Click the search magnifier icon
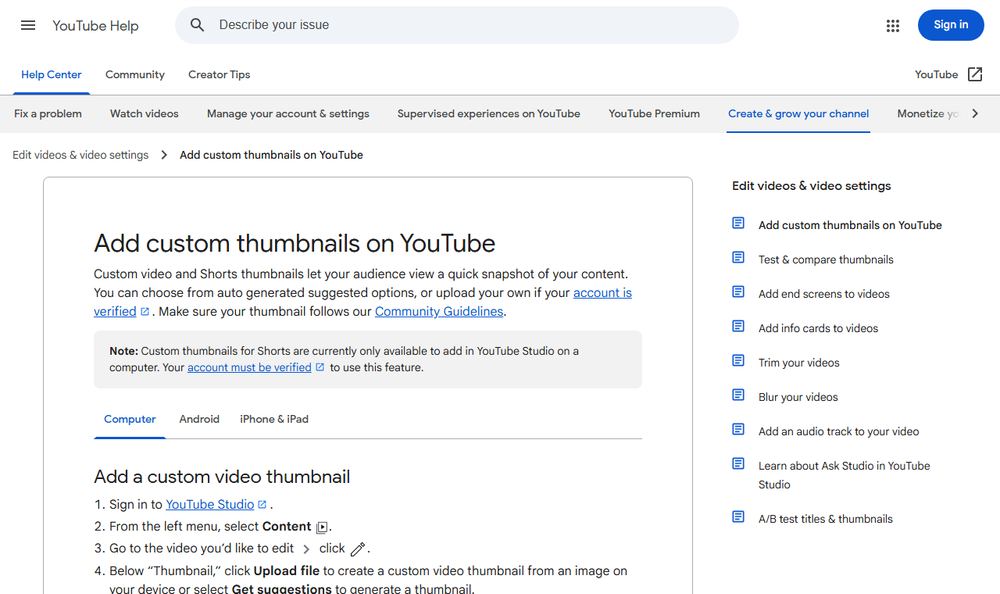The image size is (1000, 594). [x=197, y=25]
